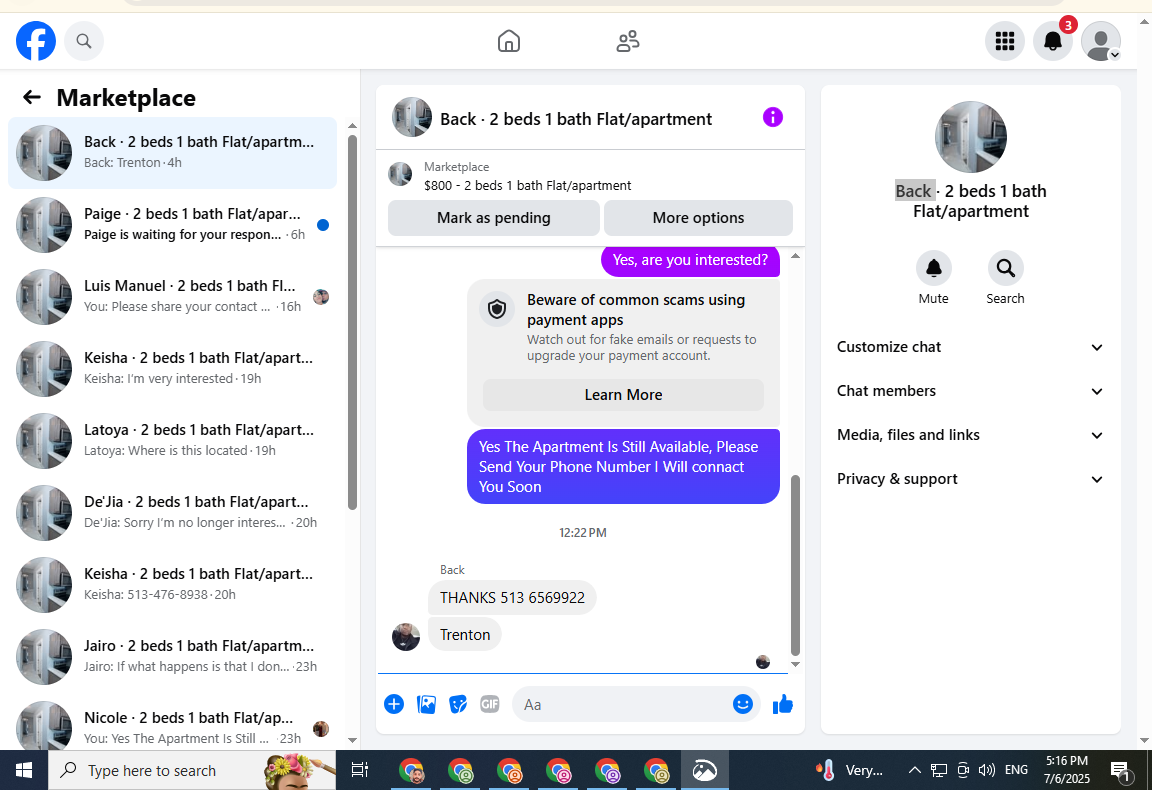Open the GIF picker icon
The width and height of the screenshot is (1152, 790).
490,704
